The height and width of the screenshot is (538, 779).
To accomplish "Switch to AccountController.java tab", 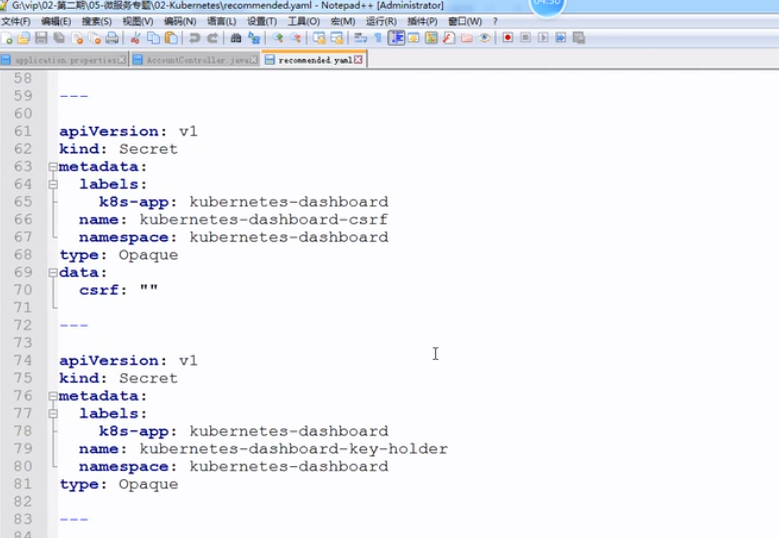I will coord(197,60).
